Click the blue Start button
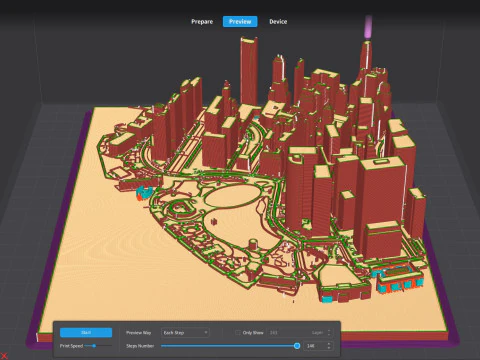This screenshot has height=360, width=480. click(86, 332)
